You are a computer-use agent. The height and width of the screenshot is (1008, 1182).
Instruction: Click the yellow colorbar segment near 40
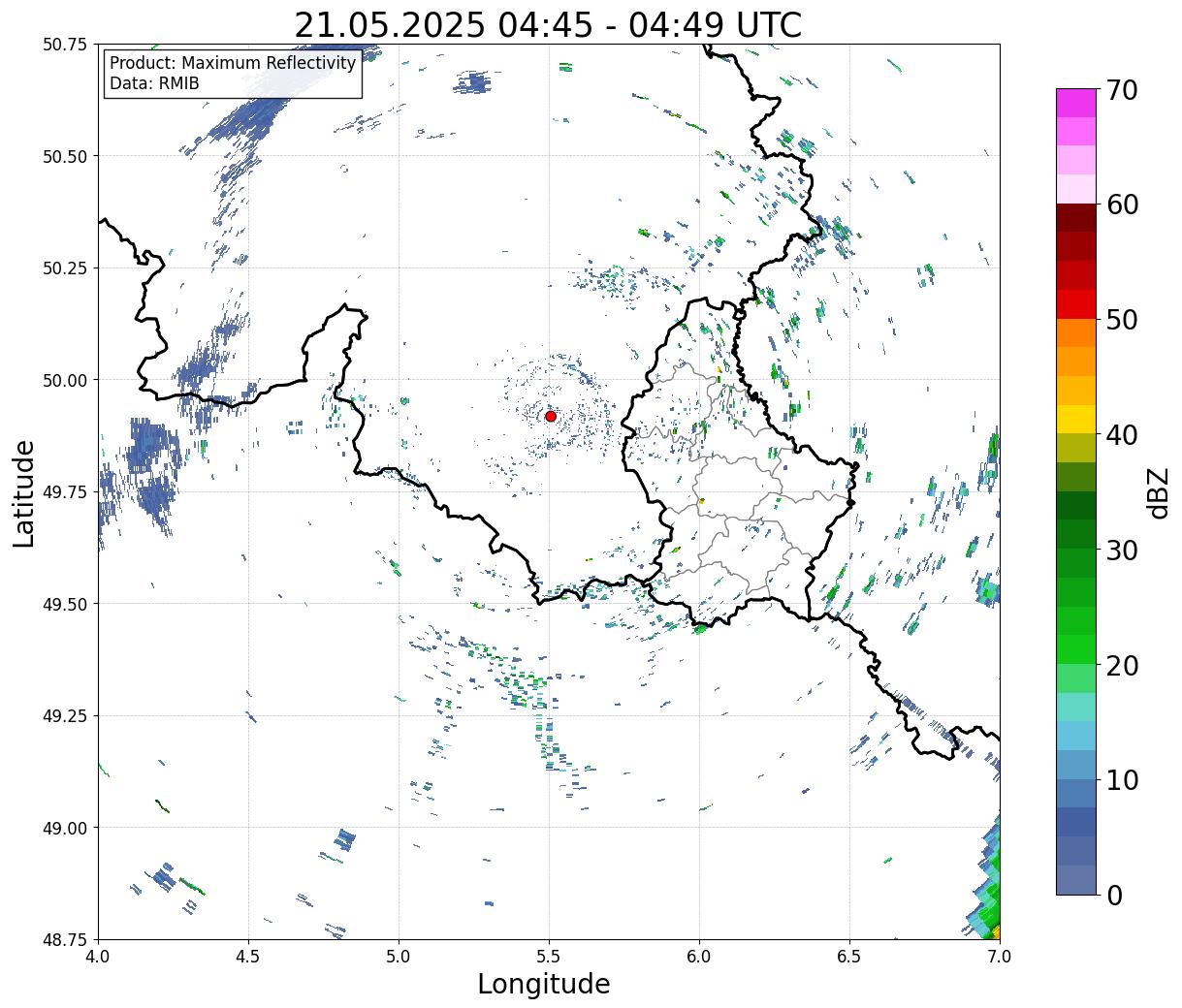coord(1076,420)
